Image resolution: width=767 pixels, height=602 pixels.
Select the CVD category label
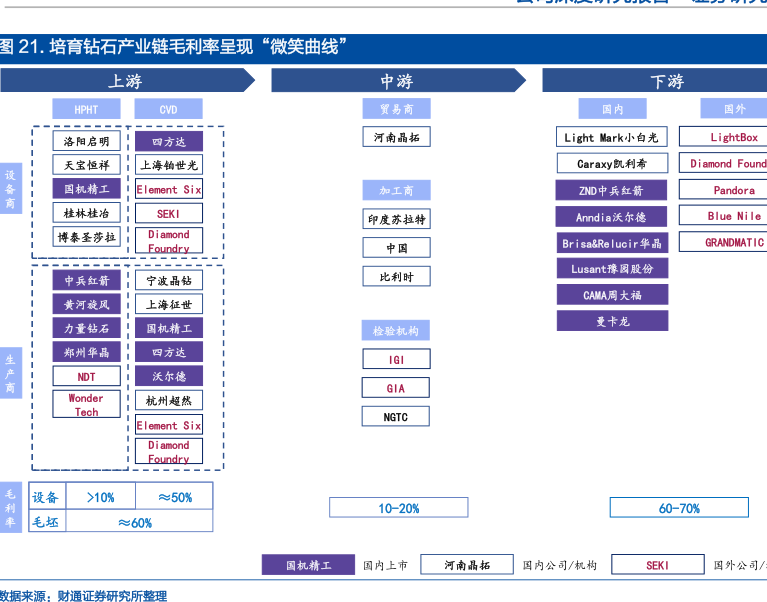[168, 109]
